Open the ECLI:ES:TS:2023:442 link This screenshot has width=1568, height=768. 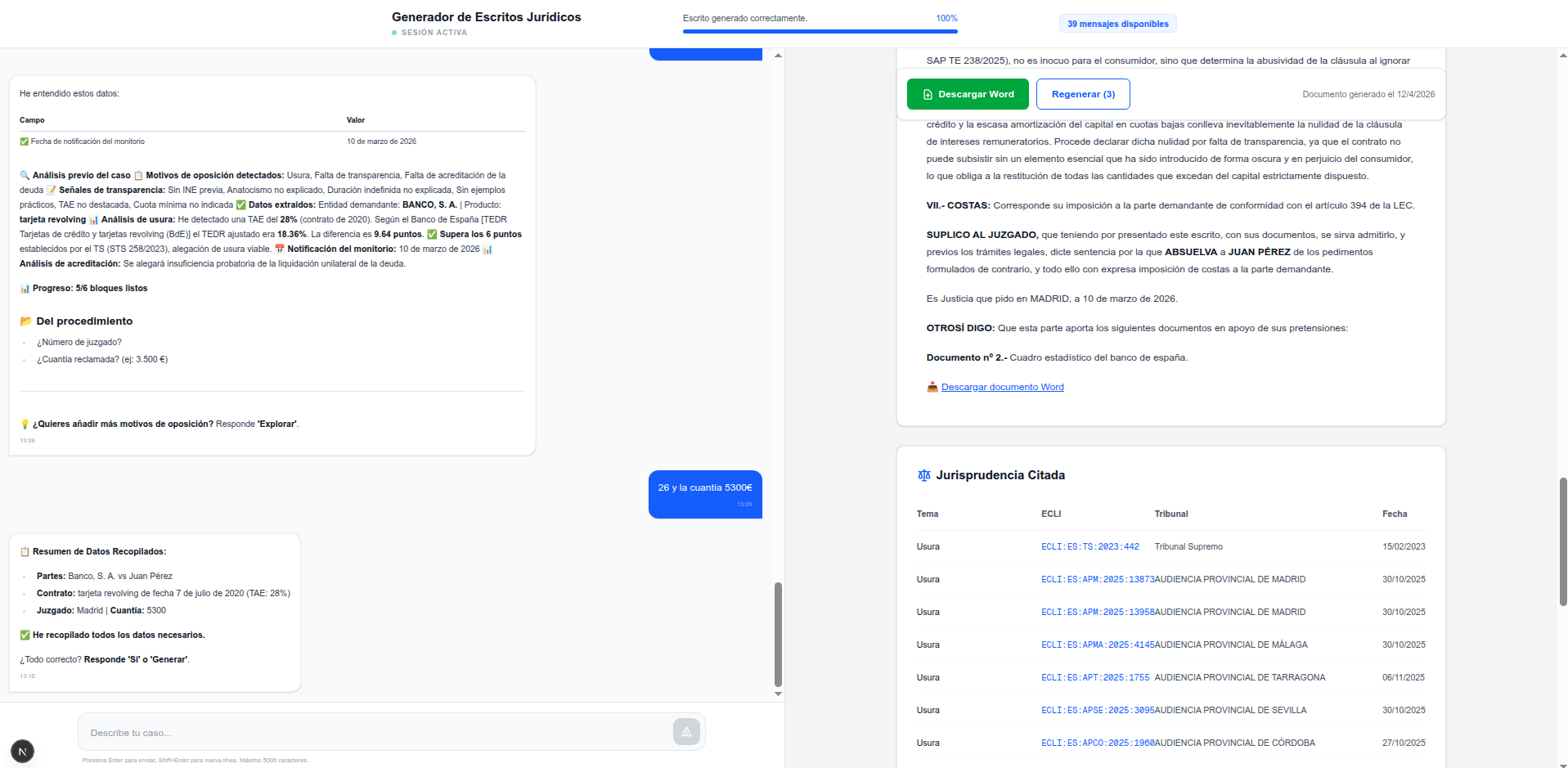pos(1091,546)
